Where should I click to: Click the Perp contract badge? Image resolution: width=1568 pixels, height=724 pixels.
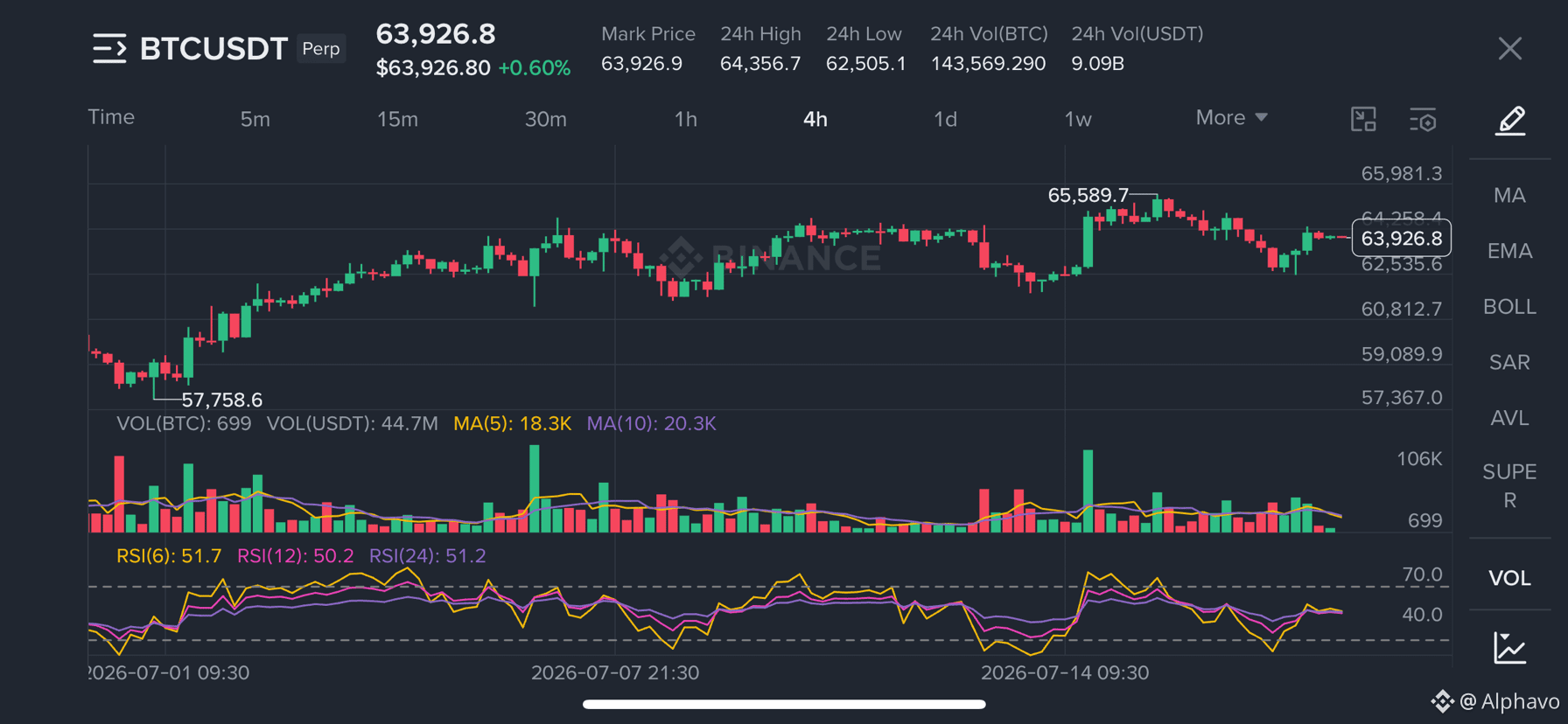coord(321,49)
